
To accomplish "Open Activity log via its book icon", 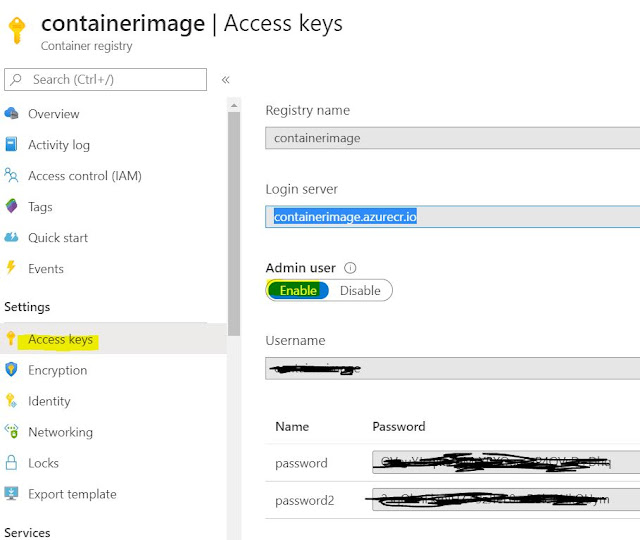I will point(11,144).
